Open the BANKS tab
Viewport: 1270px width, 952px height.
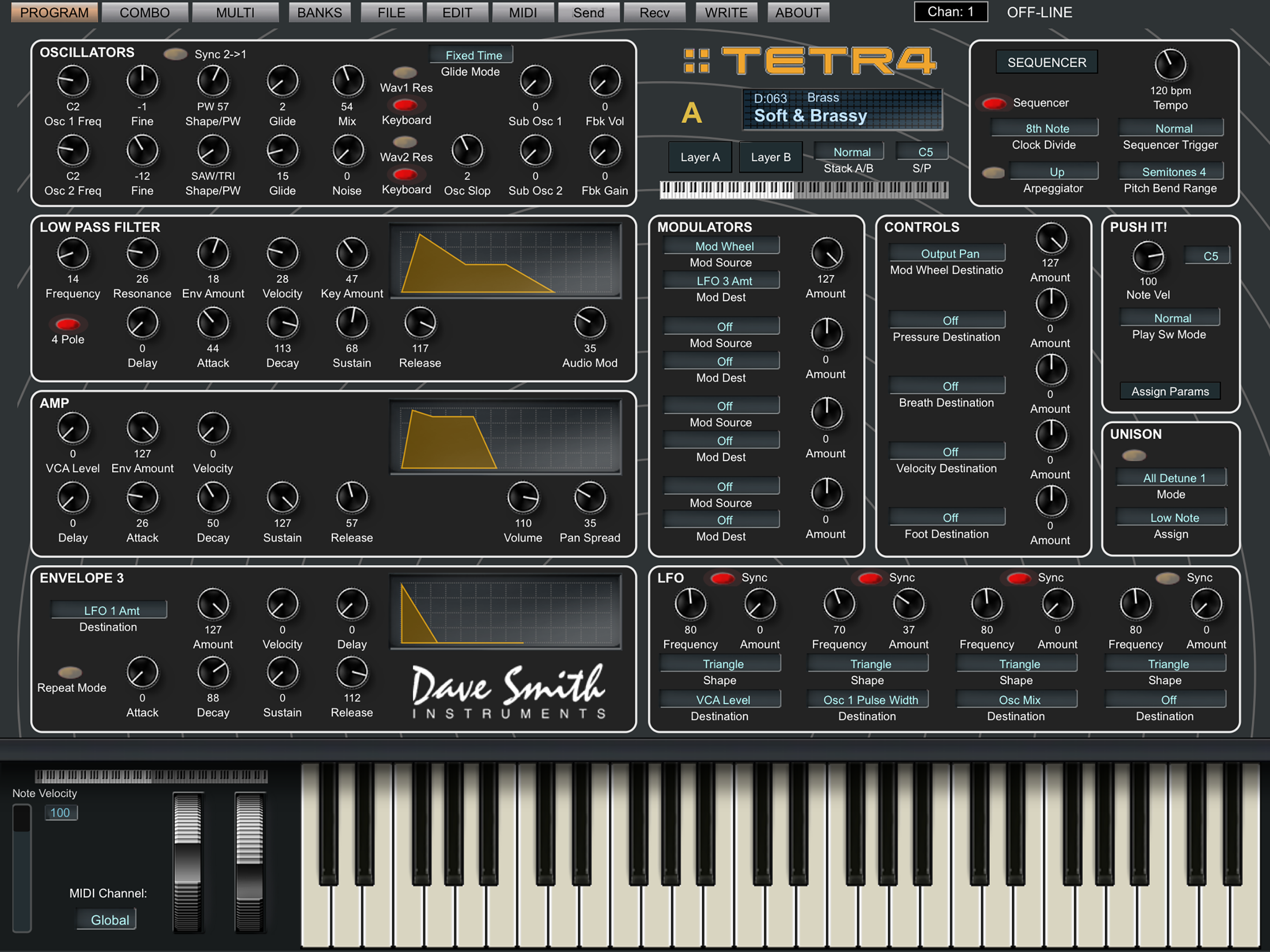[x=320, y=12]
